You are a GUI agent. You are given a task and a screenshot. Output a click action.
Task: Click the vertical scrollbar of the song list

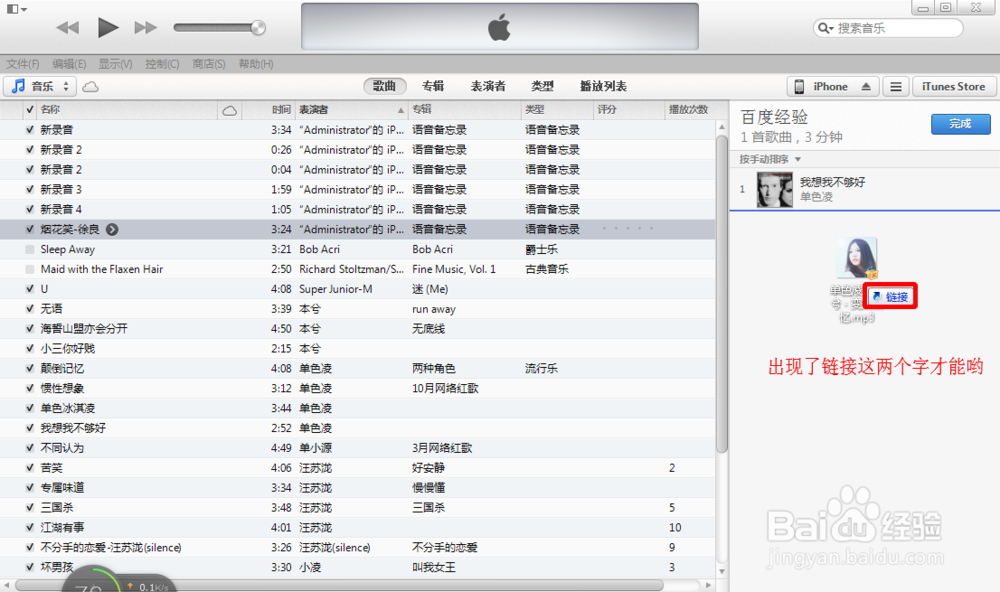(x=721, y=293)
